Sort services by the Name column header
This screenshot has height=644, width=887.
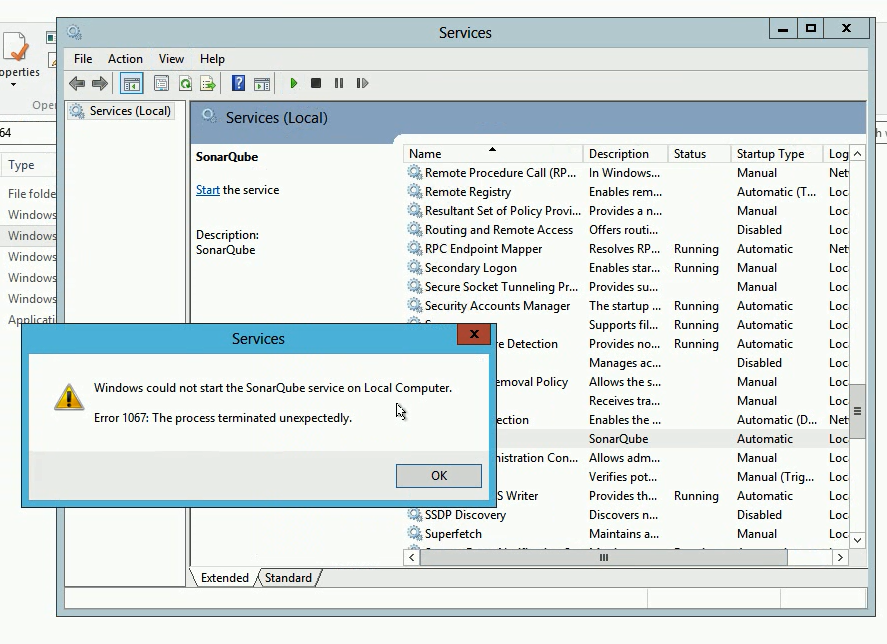(493, 154)
